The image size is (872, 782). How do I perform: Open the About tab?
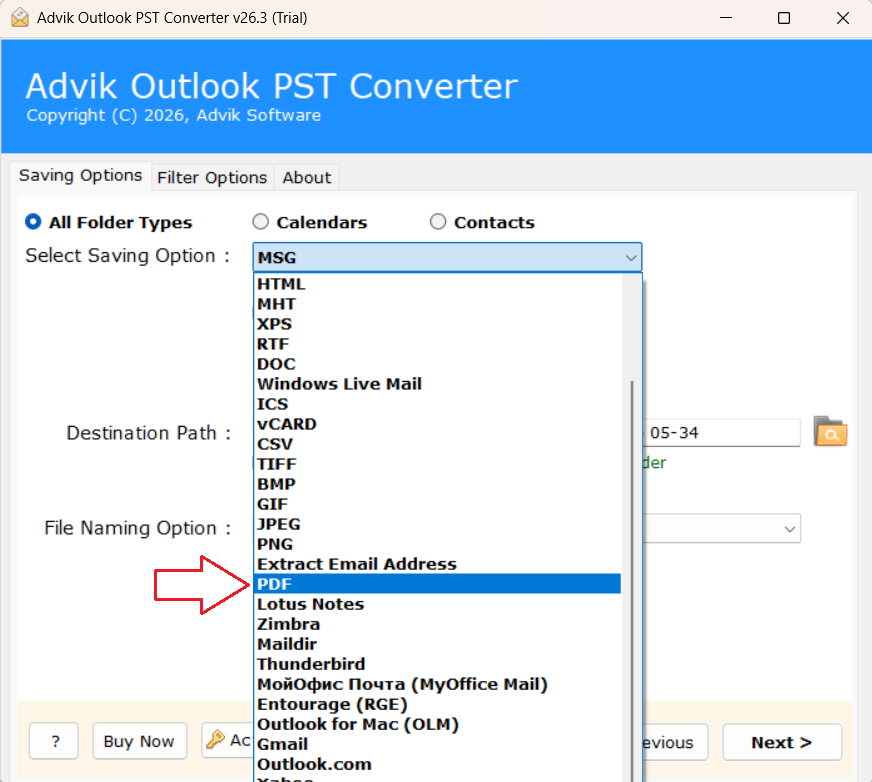point(306,177)
